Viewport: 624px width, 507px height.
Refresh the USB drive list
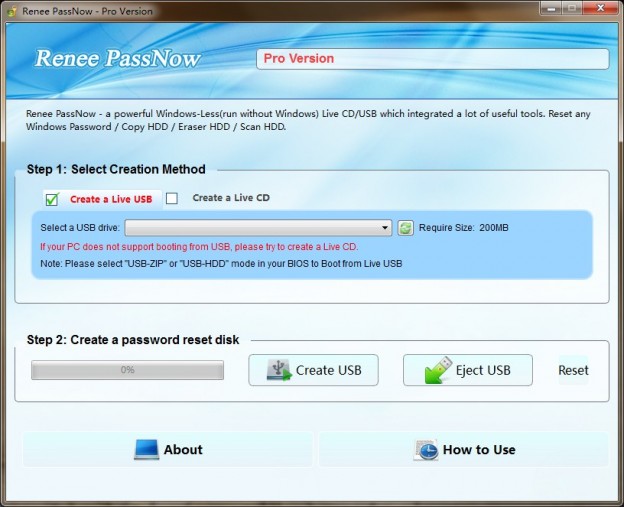pos(405,228)
